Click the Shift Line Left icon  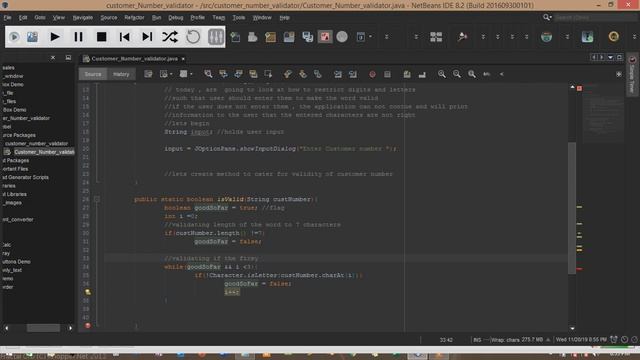[338, 74]
